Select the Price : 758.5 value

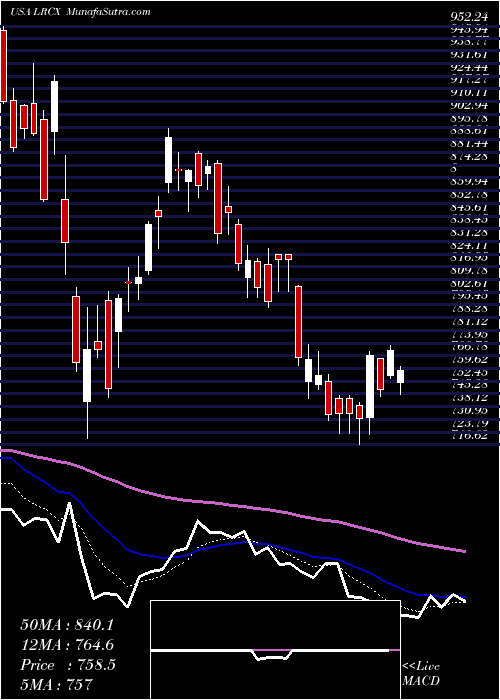click(x=68, y=665)
